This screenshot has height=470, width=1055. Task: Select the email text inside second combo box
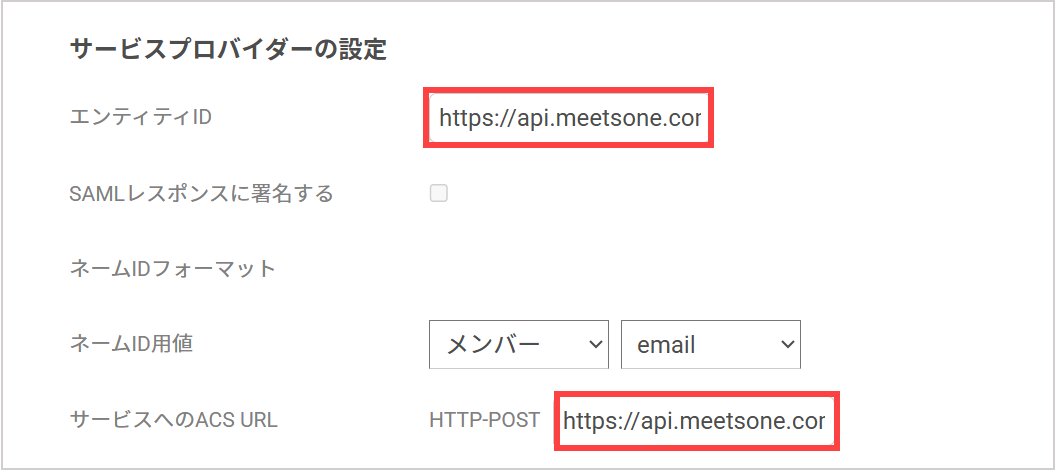point(666,345)
